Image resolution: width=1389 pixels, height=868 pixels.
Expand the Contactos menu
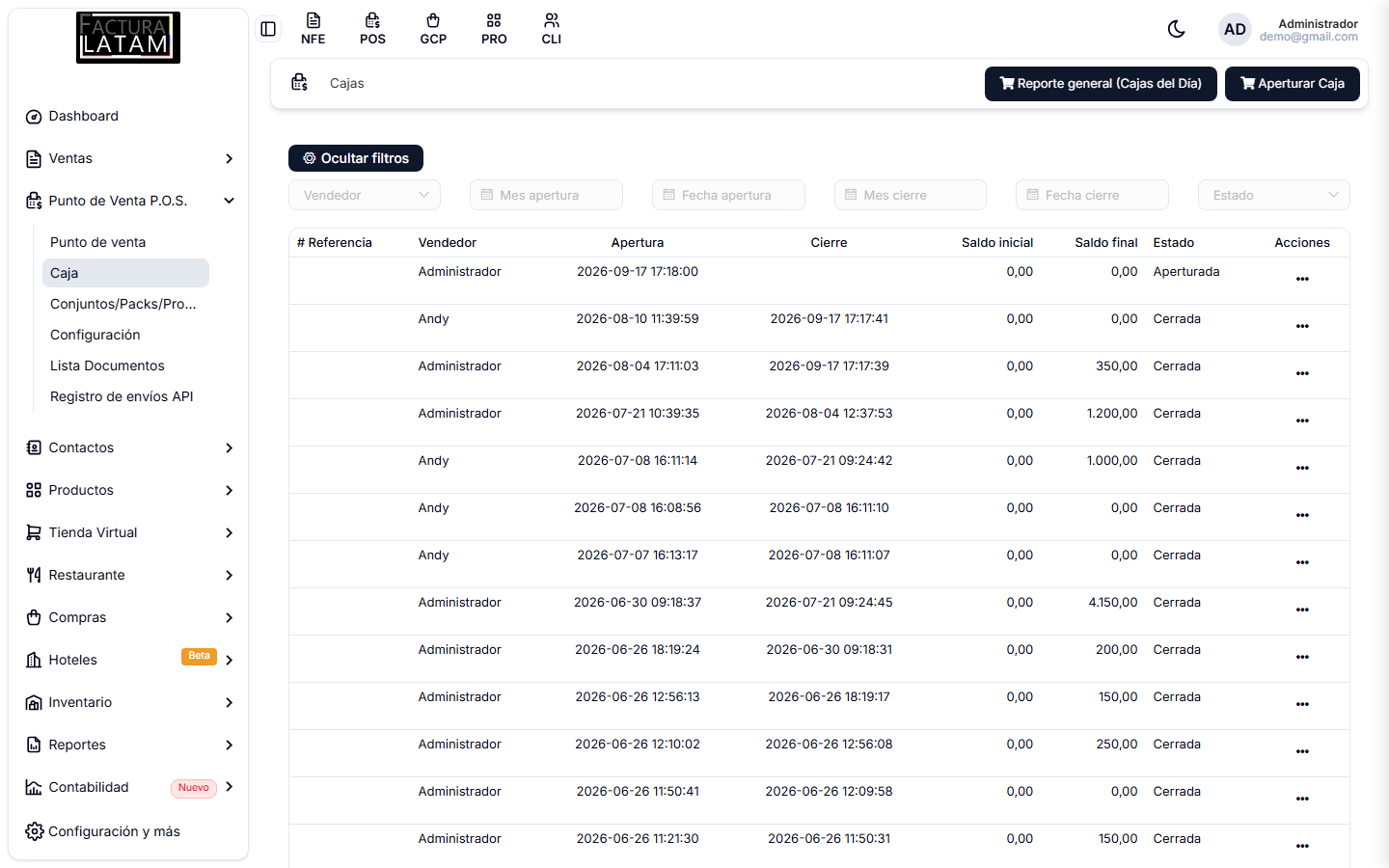(128, 448)
